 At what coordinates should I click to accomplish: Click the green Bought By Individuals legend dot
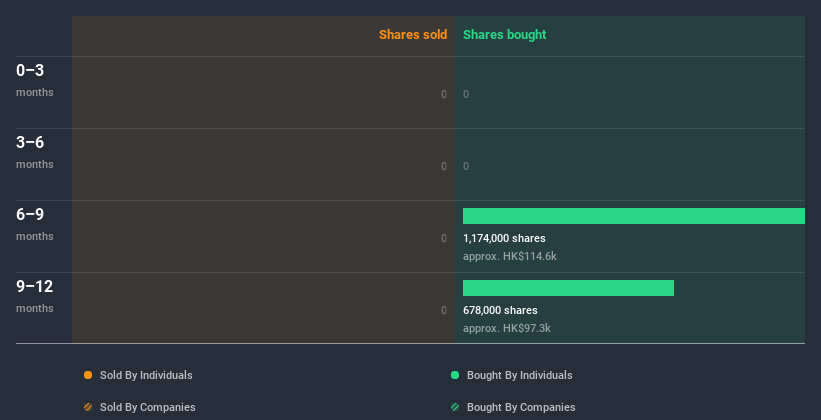click(455, 375)
